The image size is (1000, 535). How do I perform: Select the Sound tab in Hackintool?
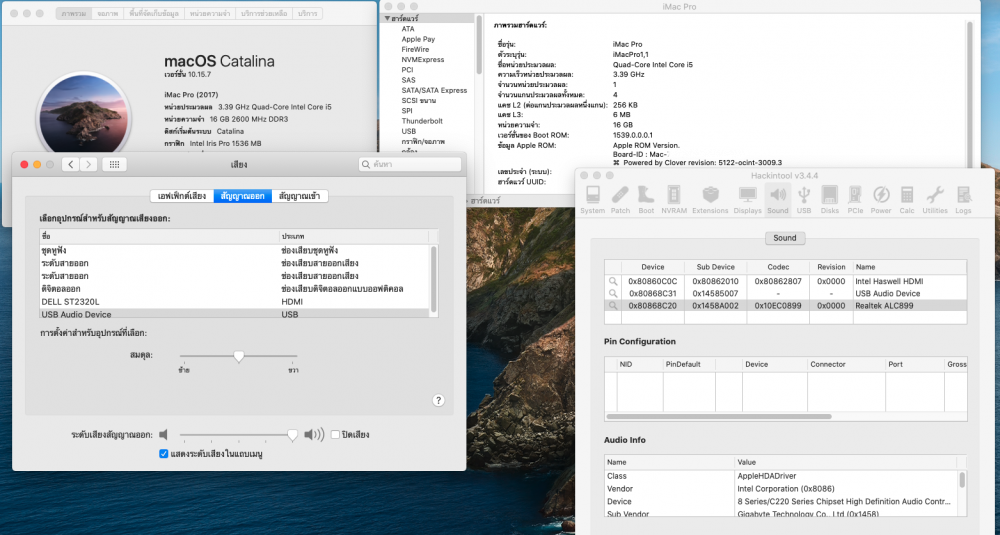pyautogui.click(x=777, y=200)
